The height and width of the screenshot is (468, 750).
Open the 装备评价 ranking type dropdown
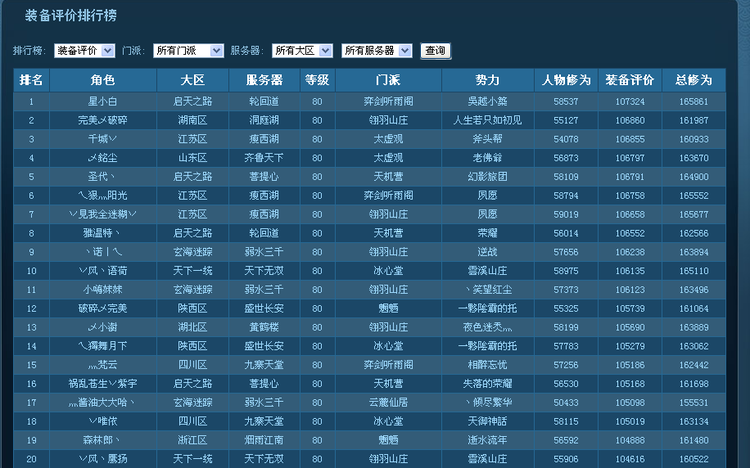coord(84,50)
